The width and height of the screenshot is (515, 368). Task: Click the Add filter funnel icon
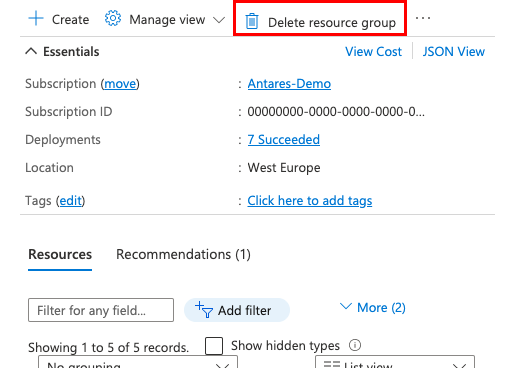point(204,310)
